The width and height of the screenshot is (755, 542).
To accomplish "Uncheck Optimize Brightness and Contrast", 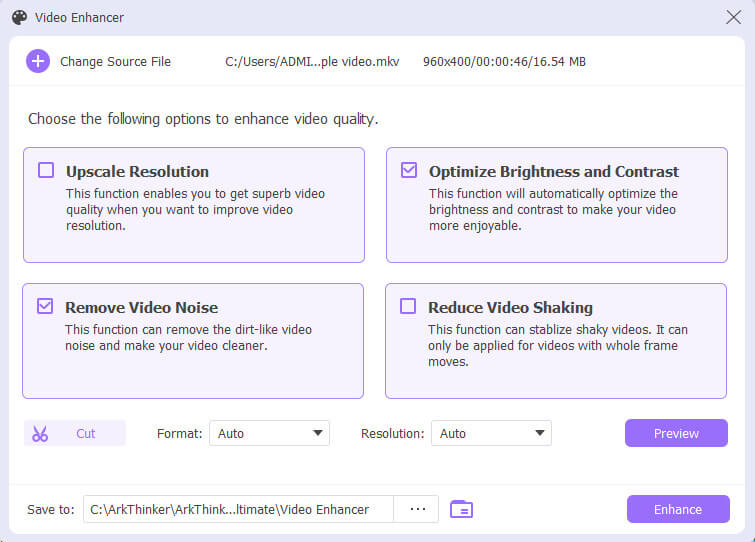I will [x=409, y=170].
